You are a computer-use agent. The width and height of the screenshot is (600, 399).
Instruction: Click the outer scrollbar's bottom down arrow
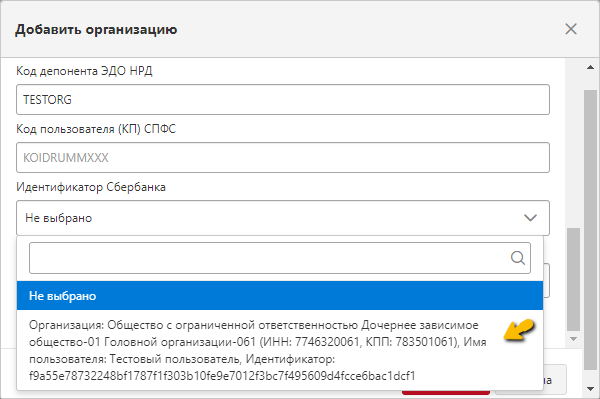[x=590, y=389]
